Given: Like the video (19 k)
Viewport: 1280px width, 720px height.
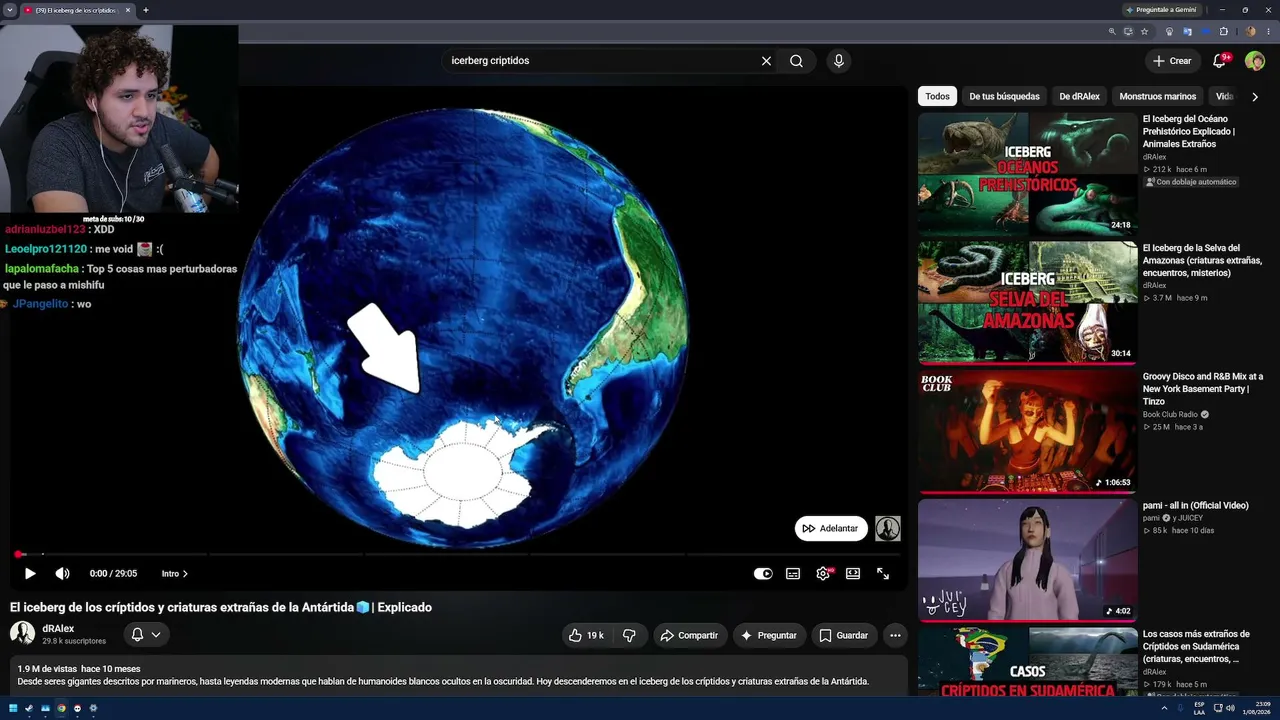Looking at the screenshot, I should tap(586, 635).
